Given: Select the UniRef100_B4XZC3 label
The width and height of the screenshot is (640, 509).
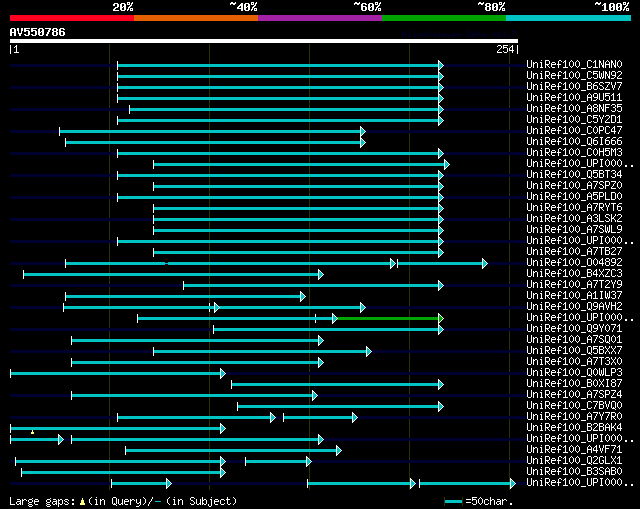Looking at the screenshot, I should tap(574, 274).
